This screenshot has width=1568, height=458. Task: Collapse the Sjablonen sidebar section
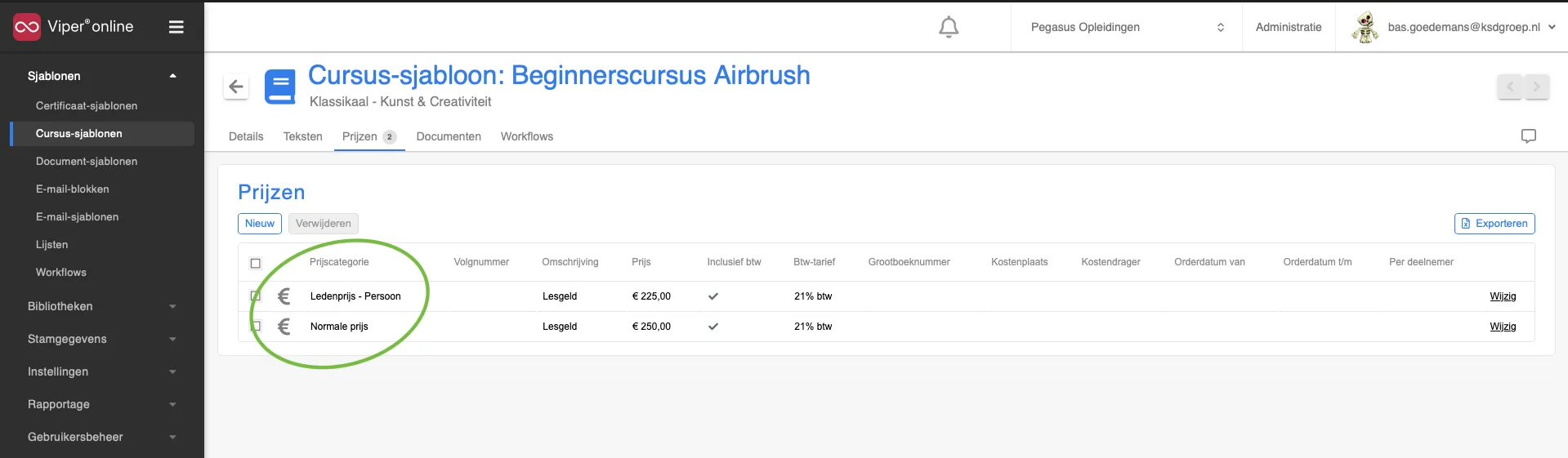(102, 76)
